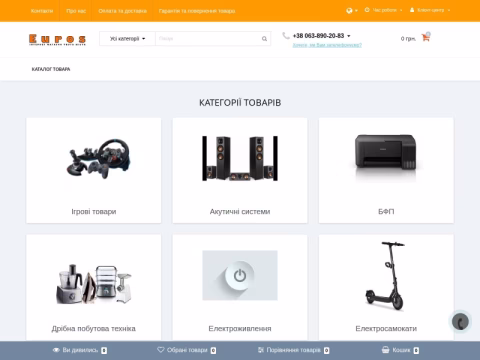Open the 'Акутичні системи' category link
Viewport: 480px width, 360px height.
[x=240, y=212]
